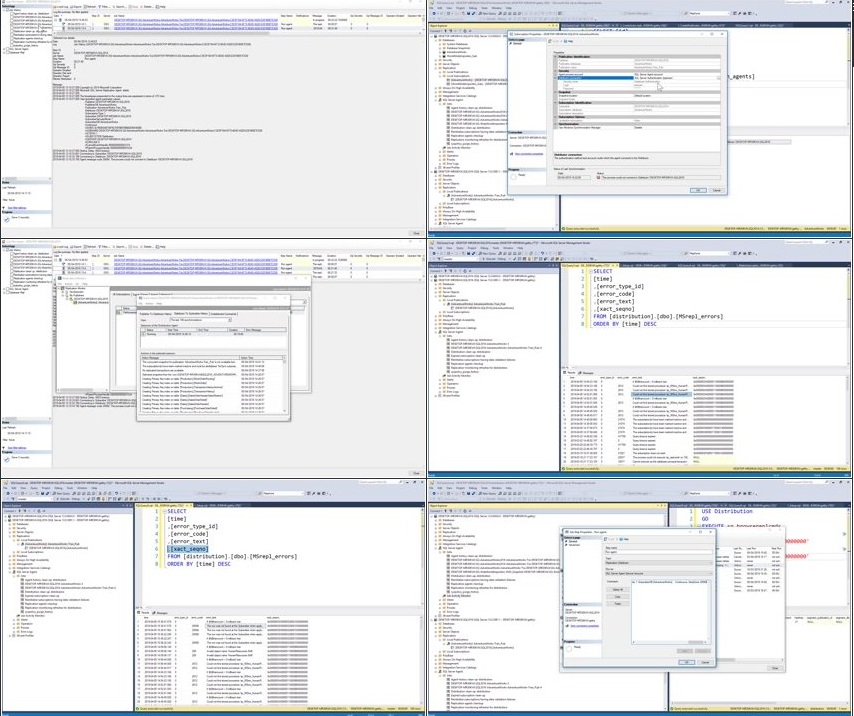Viewport: 854px width, 716px height.
Task: Switch to 'Undistributed Commands' tab in Replication Monitor
Action: point(223,314)
